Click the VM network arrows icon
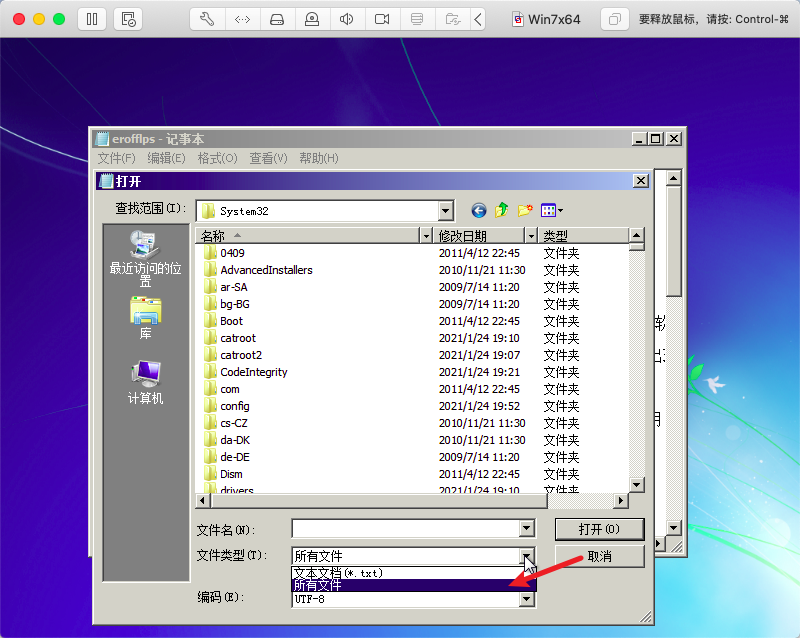This screenshot has width=800, height=638. 242,19
